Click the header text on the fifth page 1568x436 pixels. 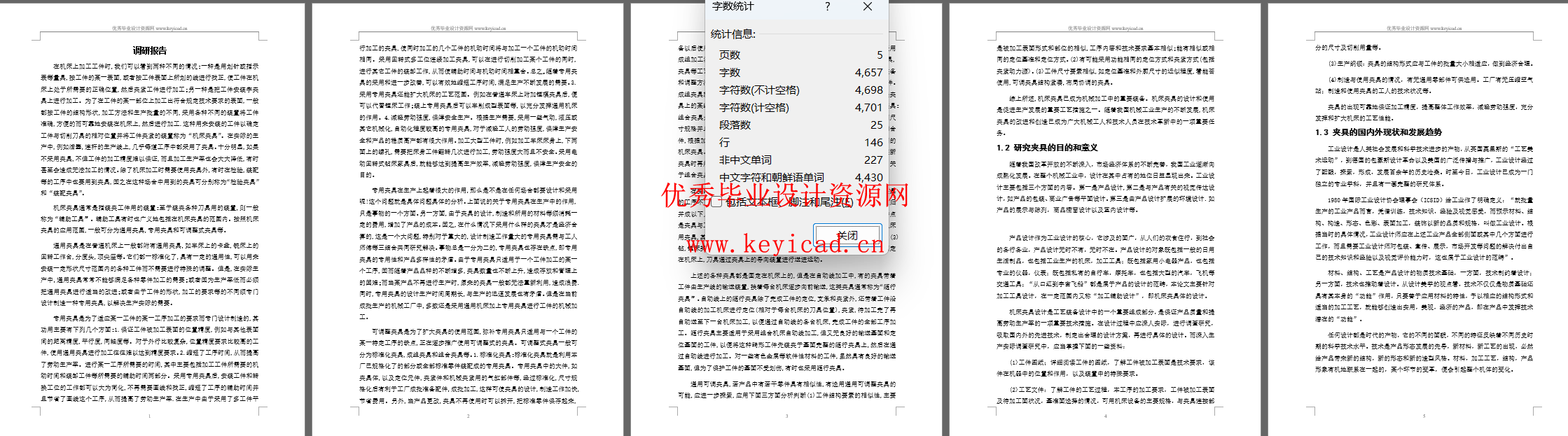click(x=1424, y=29)
